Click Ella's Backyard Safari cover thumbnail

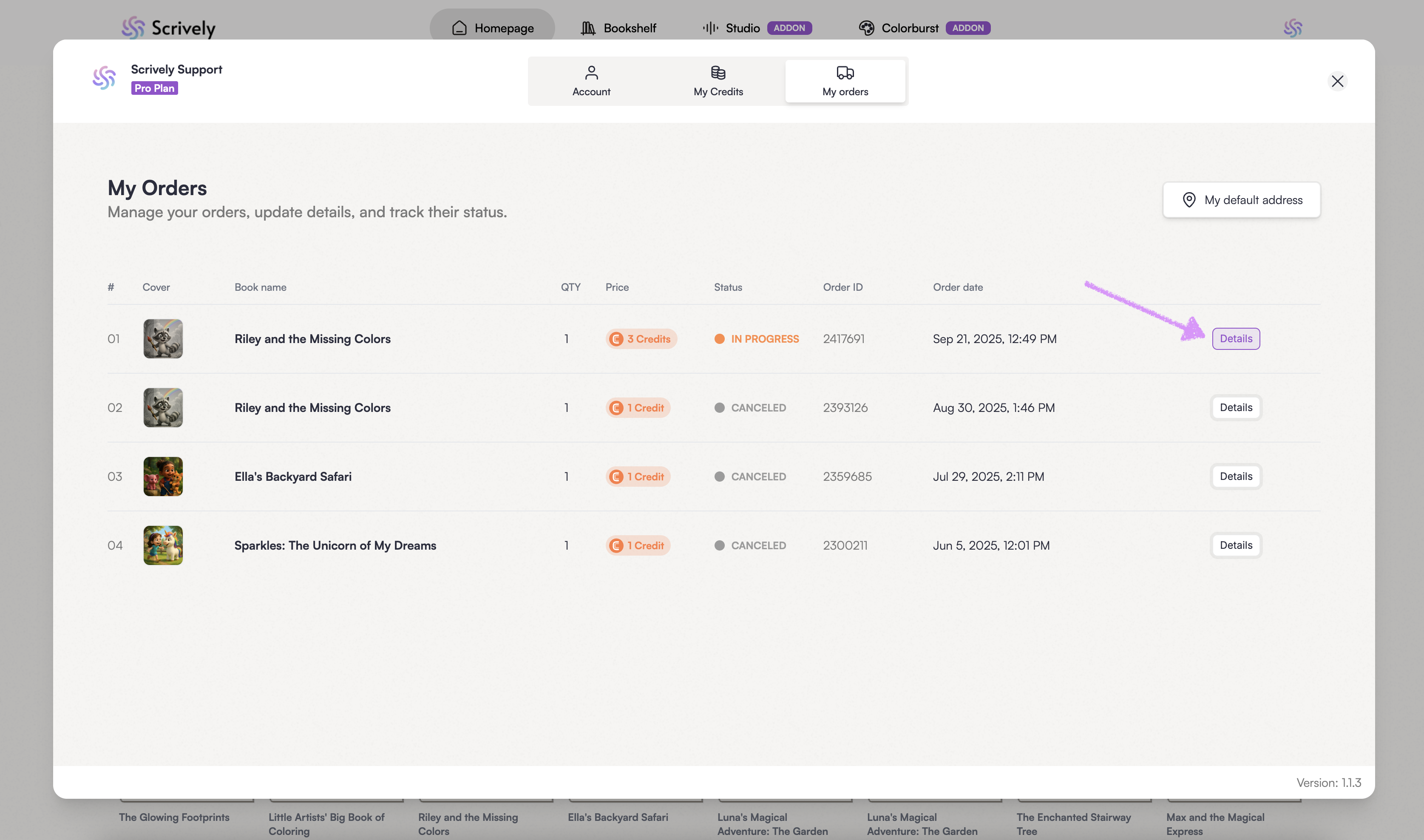coord(163,477)
